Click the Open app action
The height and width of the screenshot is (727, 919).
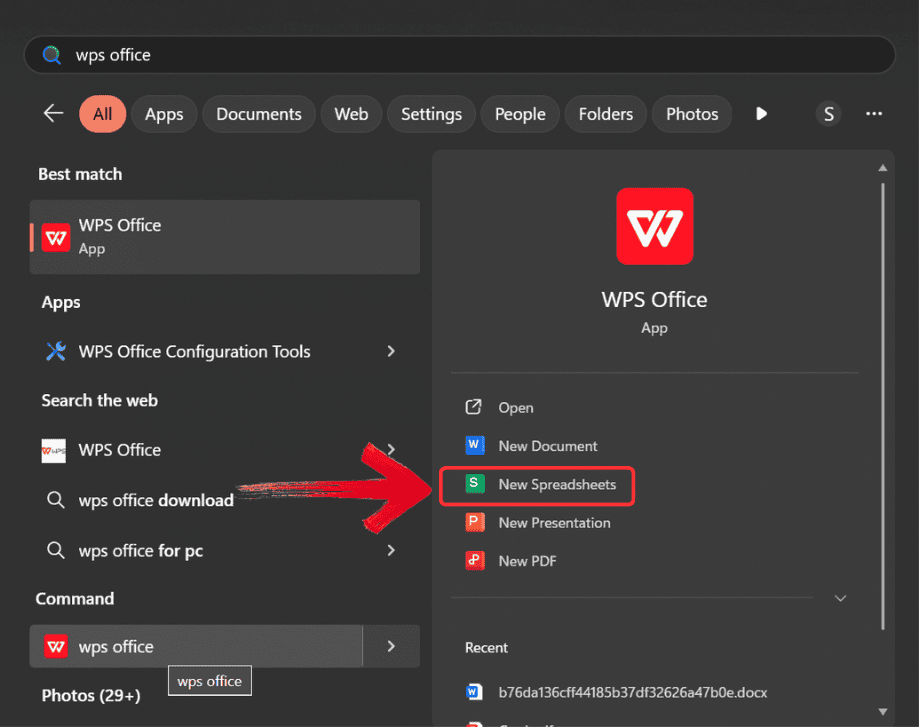pos(515,408)
